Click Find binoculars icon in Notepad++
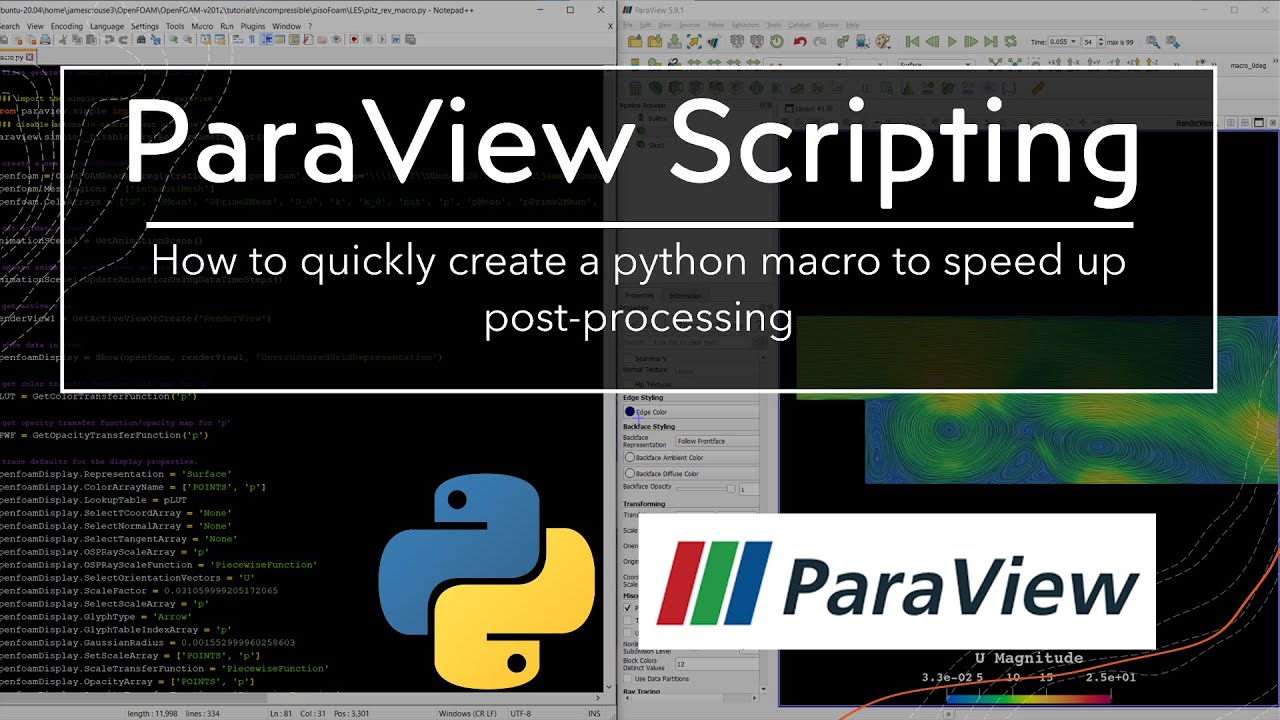 pos(141,40)
